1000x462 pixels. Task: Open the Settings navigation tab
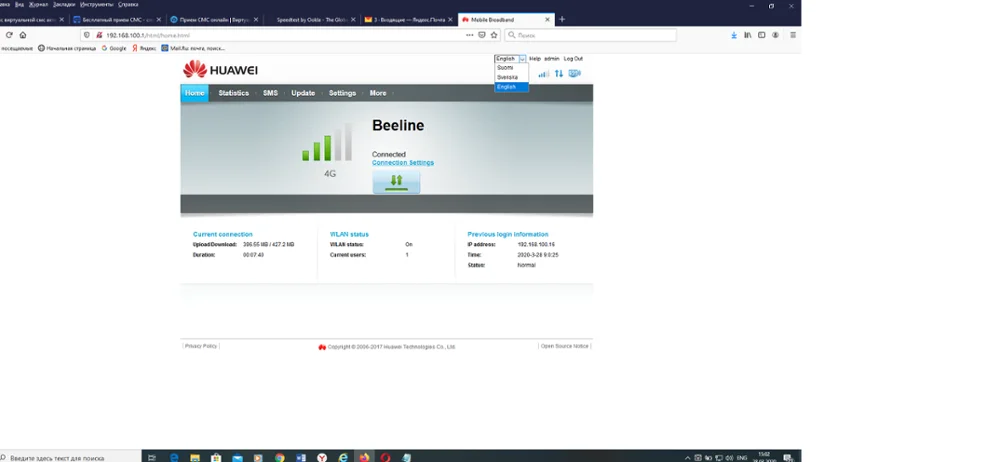click(342, 93)
